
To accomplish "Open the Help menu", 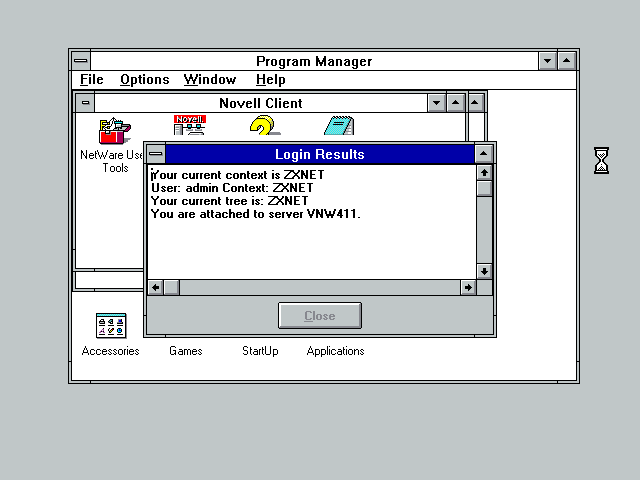I will point(271,80).
